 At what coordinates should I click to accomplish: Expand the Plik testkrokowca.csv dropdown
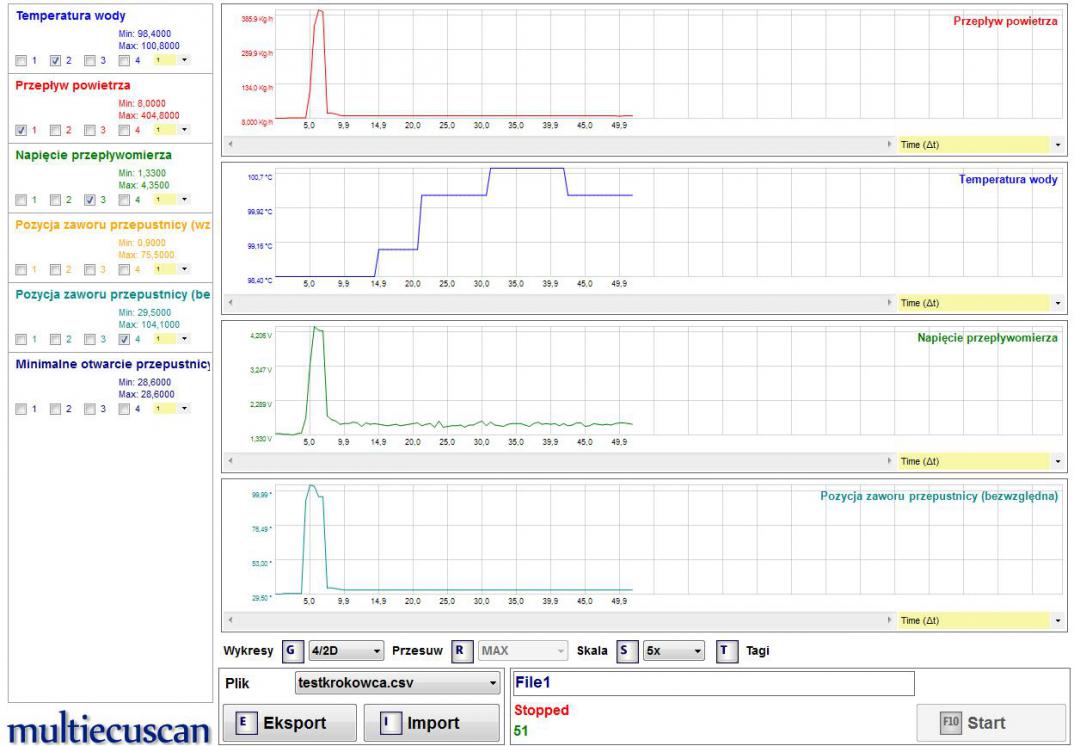click(397, 683)
